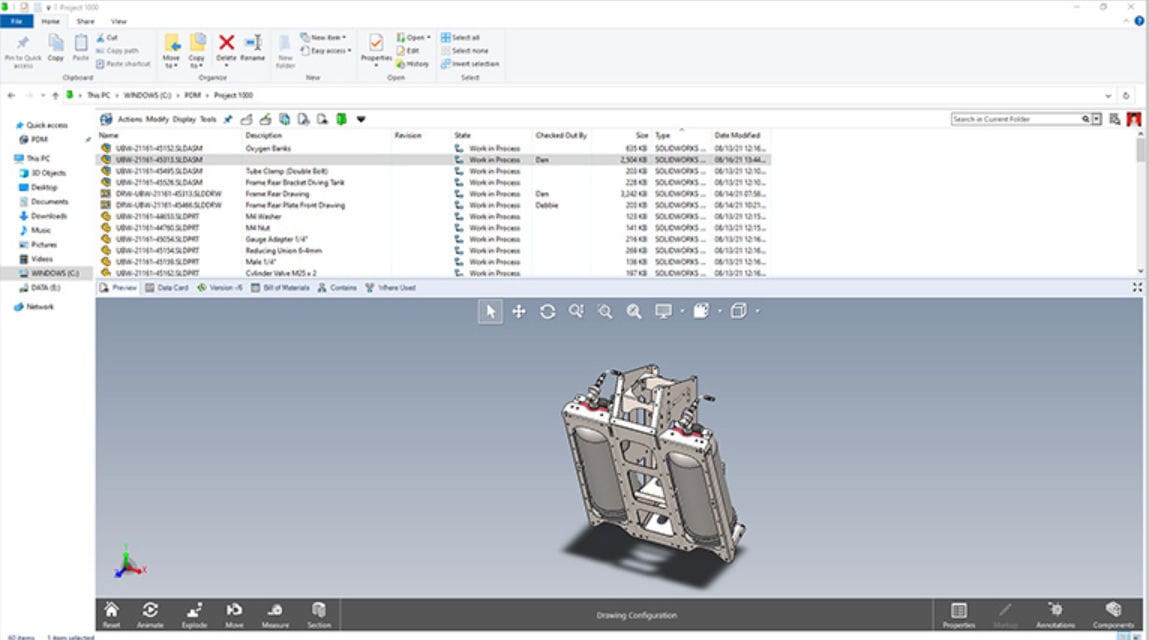This screenshot has height=640, width=1149.
Task: Switch to the Bill of Materials tab
Action: 281,287
